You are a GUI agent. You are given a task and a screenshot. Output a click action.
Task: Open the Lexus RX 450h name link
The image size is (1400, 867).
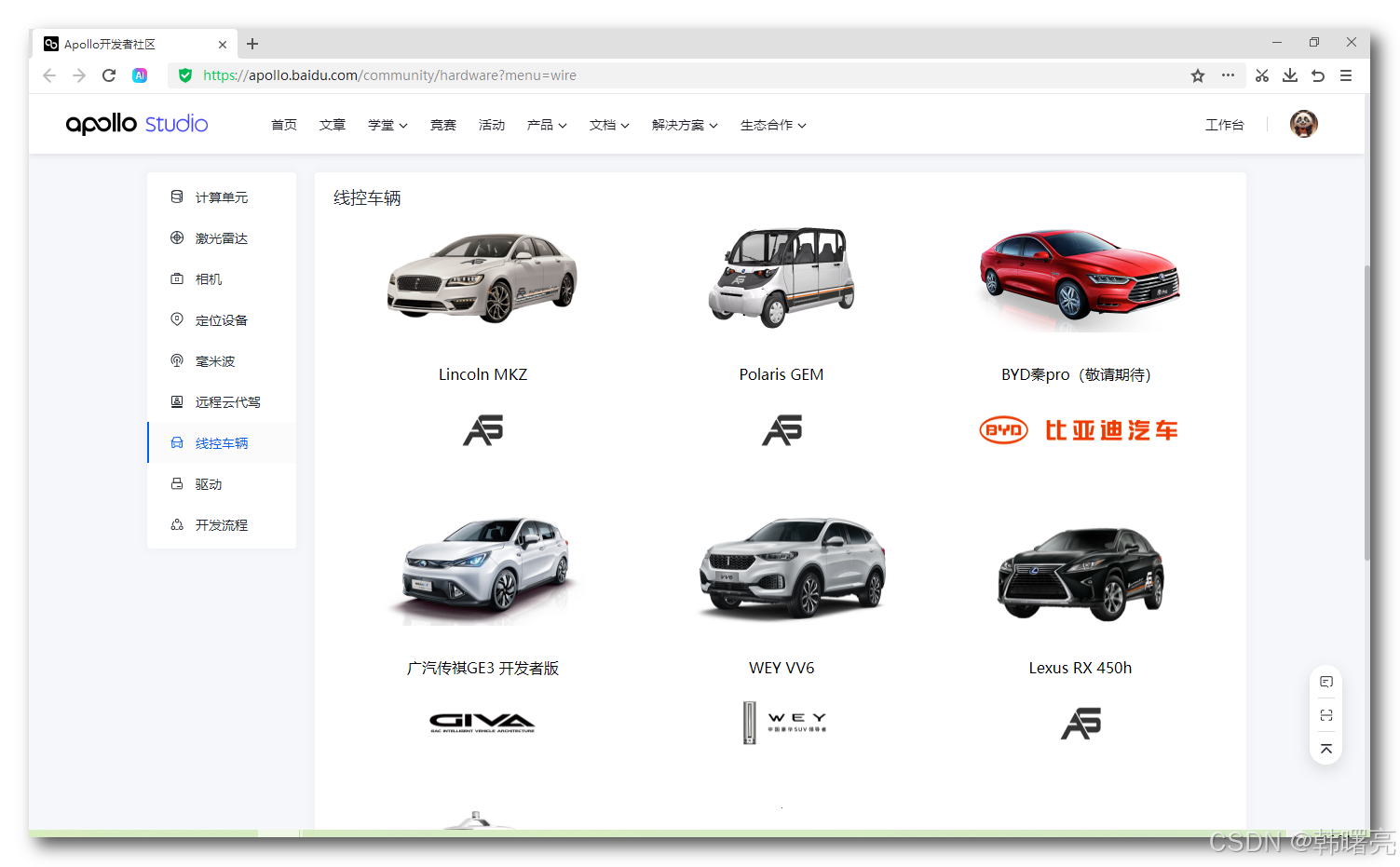coord(1081,668)
